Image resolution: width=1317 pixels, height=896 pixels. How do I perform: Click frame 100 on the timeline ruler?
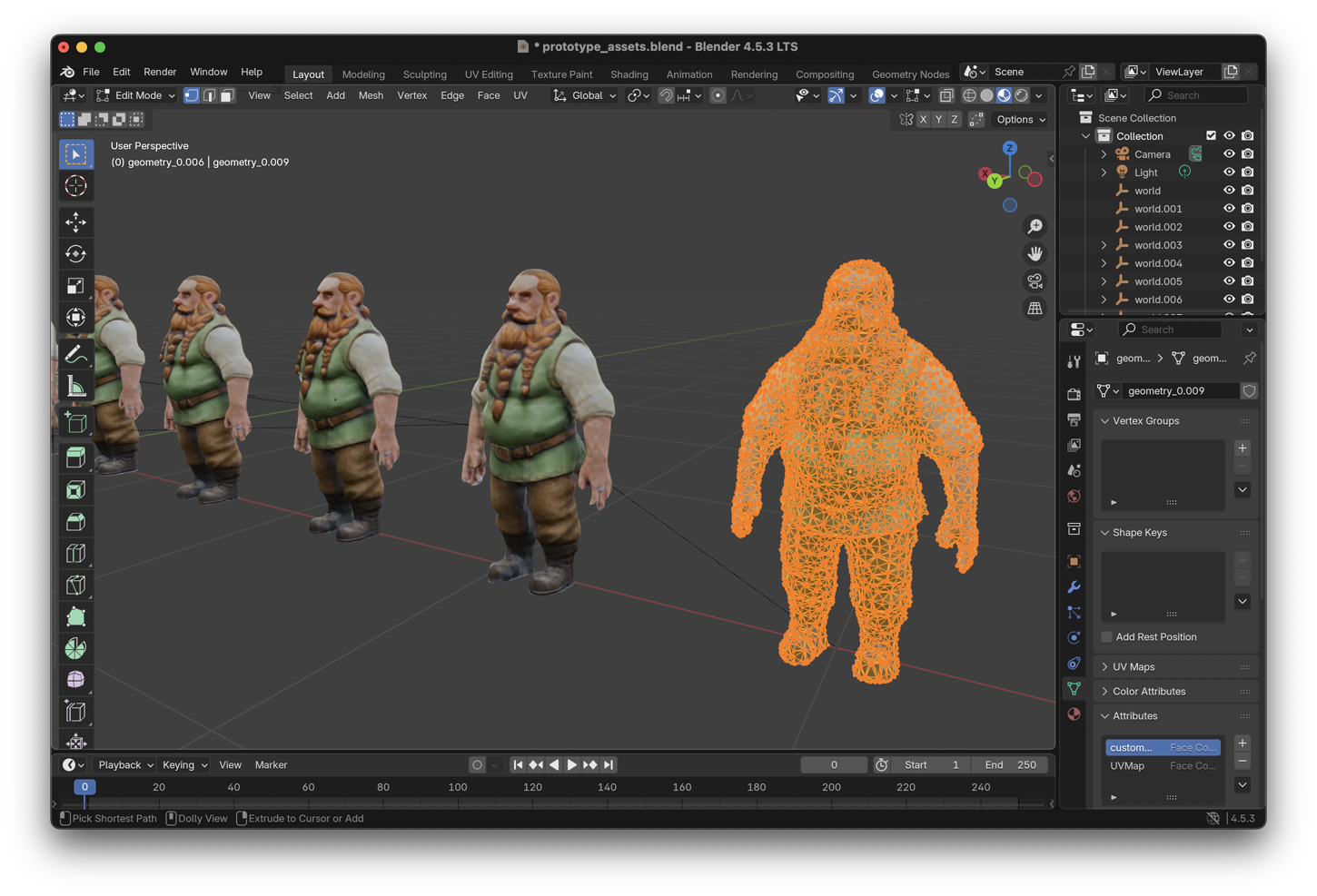click(458, 788)
